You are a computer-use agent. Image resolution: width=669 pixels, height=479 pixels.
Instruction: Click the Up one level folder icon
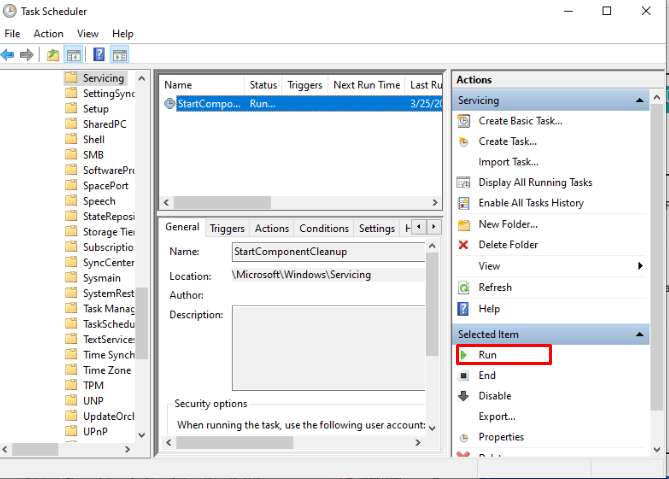(x=52, y=54)
